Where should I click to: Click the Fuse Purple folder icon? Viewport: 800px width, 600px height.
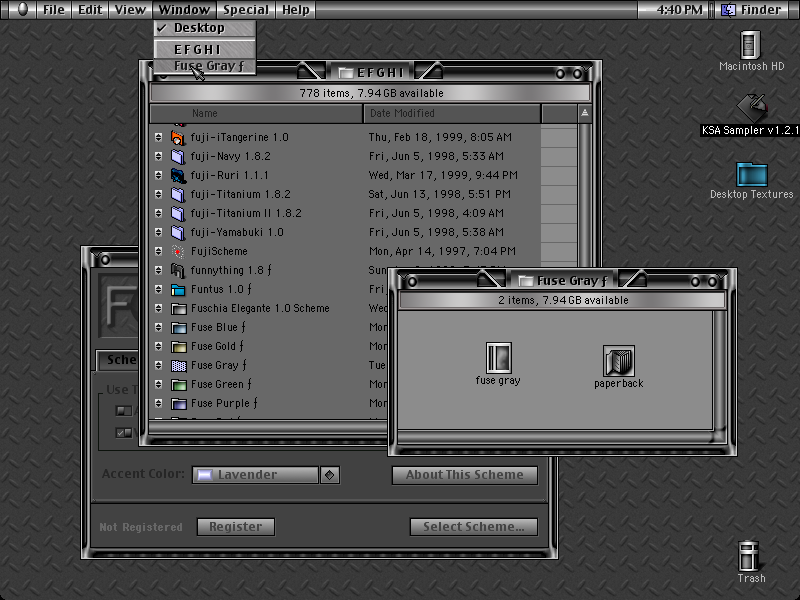click(179, 404)
